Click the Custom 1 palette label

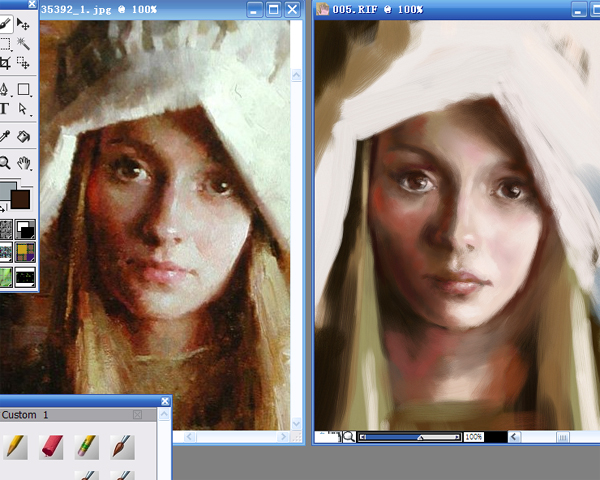pos(25,415)
